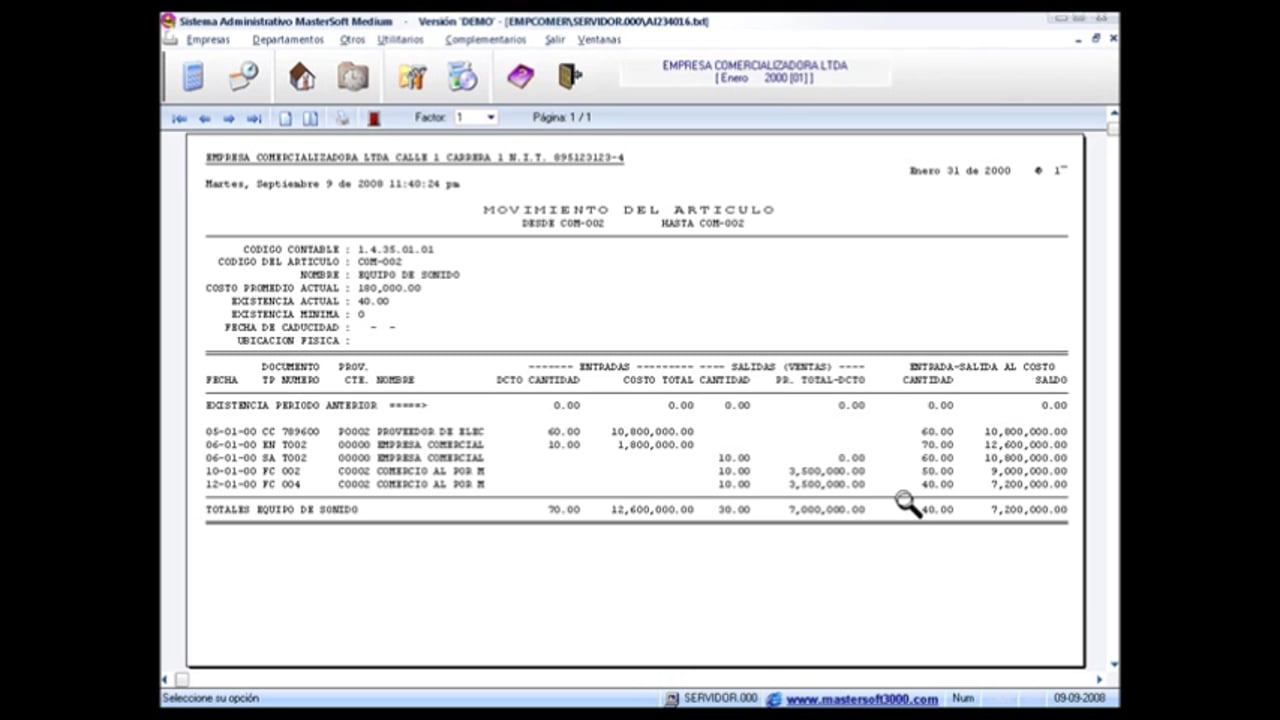Image resolution: width=1280 pixels, height=720 pixels.
Task: Click the purple help book icon
Action: [520, 76]
